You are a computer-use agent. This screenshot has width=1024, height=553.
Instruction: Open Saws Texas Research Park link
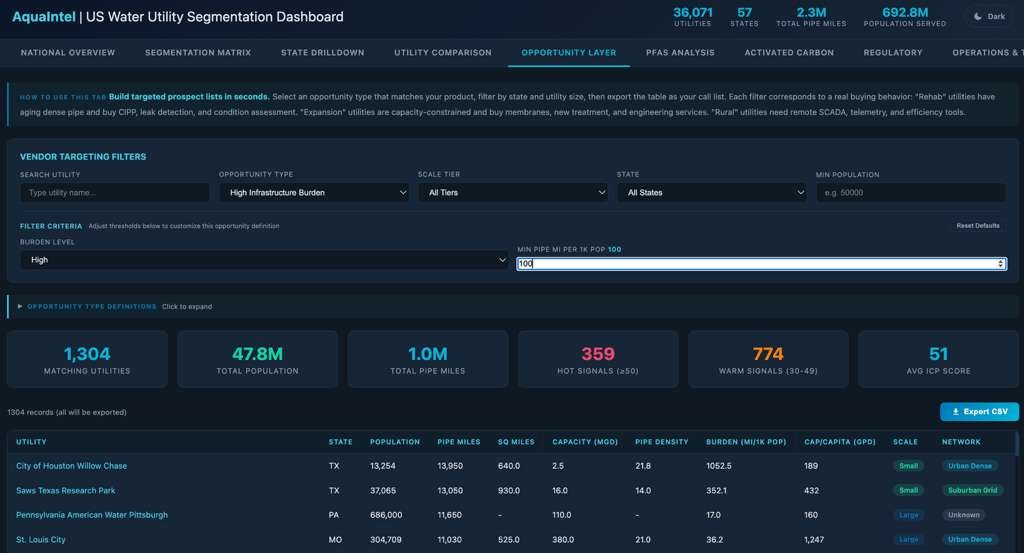pos(65,490)
